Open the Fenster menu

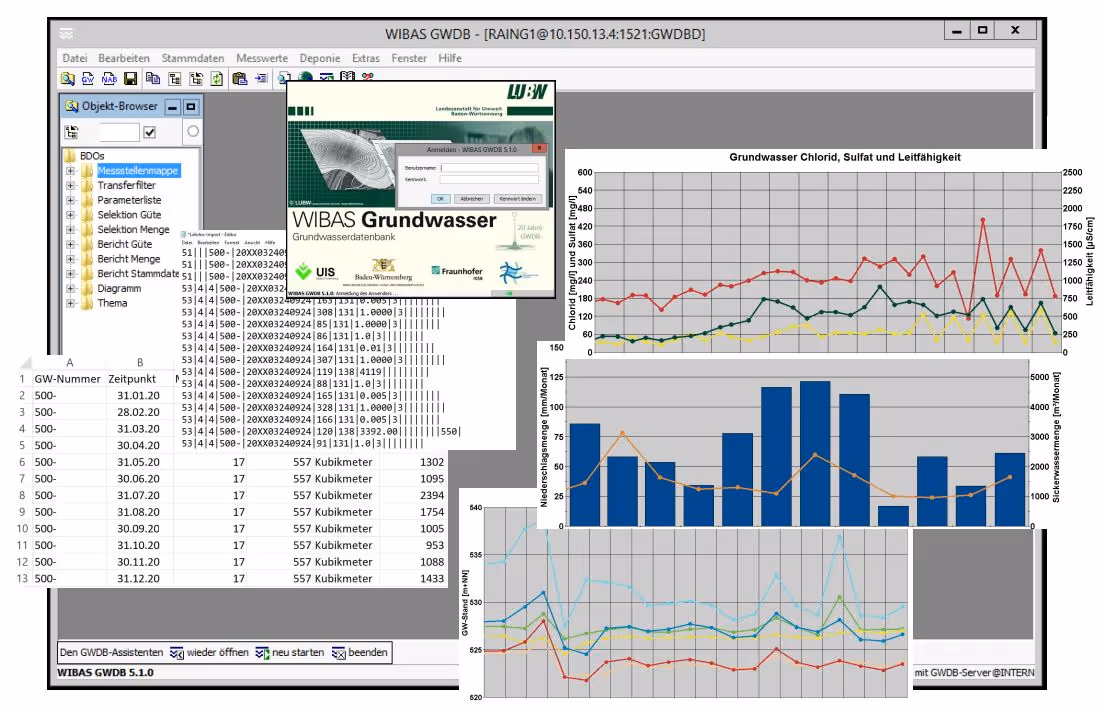click(409, 58)
